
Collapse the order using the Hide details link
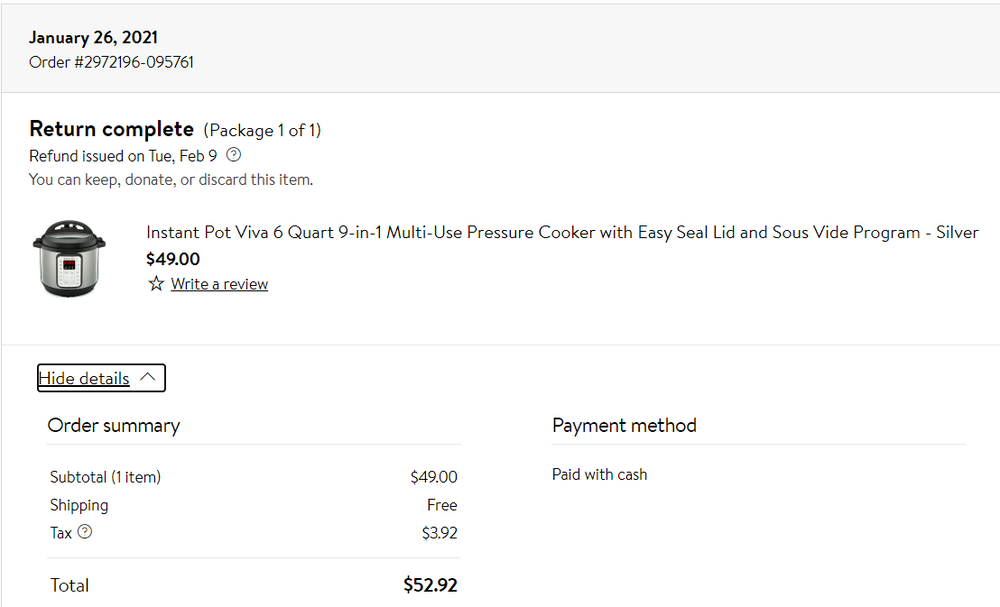click(84, 378)
